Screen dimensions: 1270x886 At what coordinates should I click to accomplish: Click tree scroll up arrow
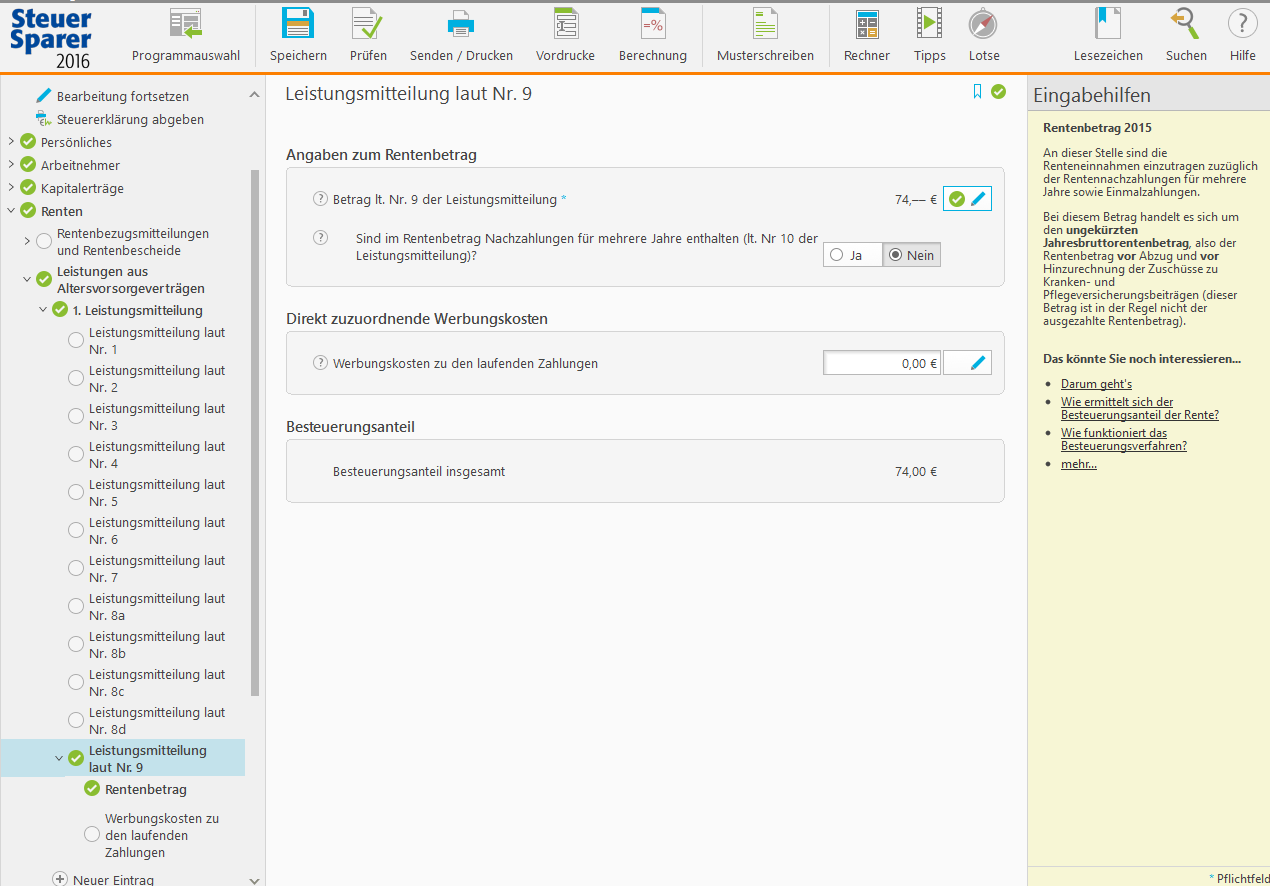tap(254, 95)
